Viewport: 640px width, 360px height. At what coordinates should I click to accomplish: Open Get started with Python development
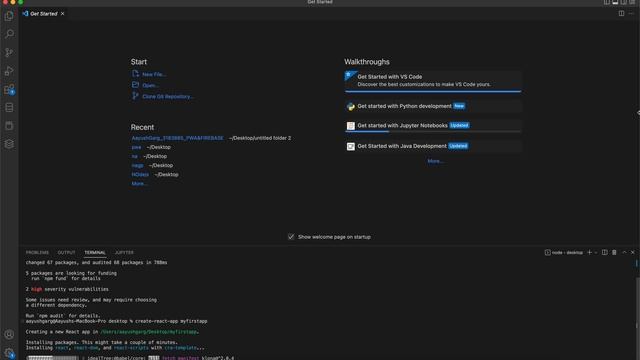pyautogui.click(x=433, y=106)
